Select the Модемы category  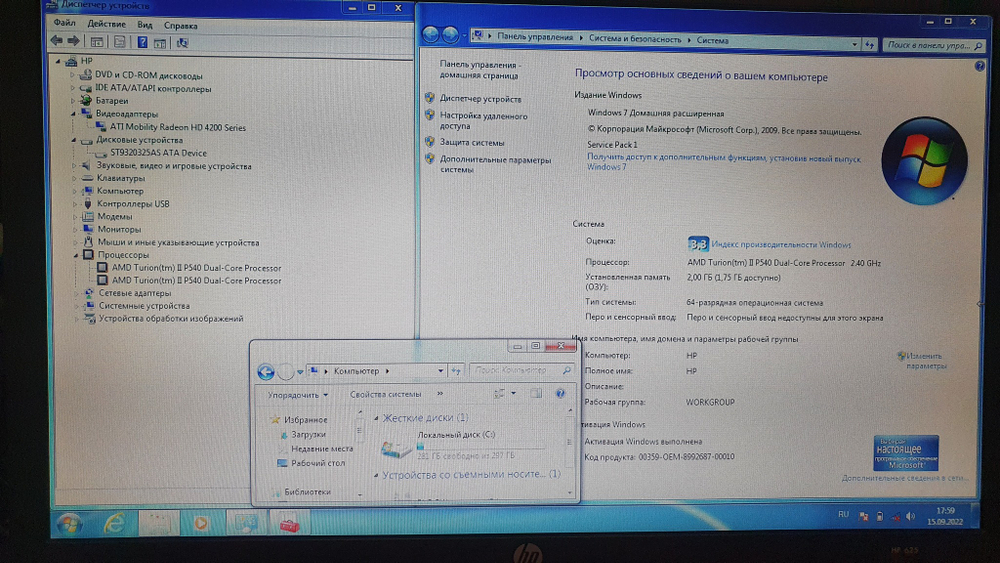[114, 217]
